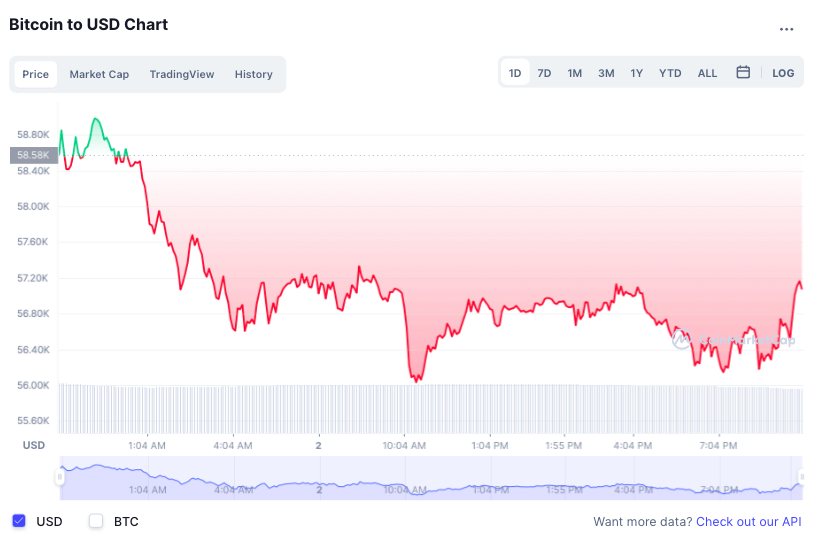Uncheck the USD checkbox
Screen dimensions: 815x552
pyautogui.click(x=19, y=521)
